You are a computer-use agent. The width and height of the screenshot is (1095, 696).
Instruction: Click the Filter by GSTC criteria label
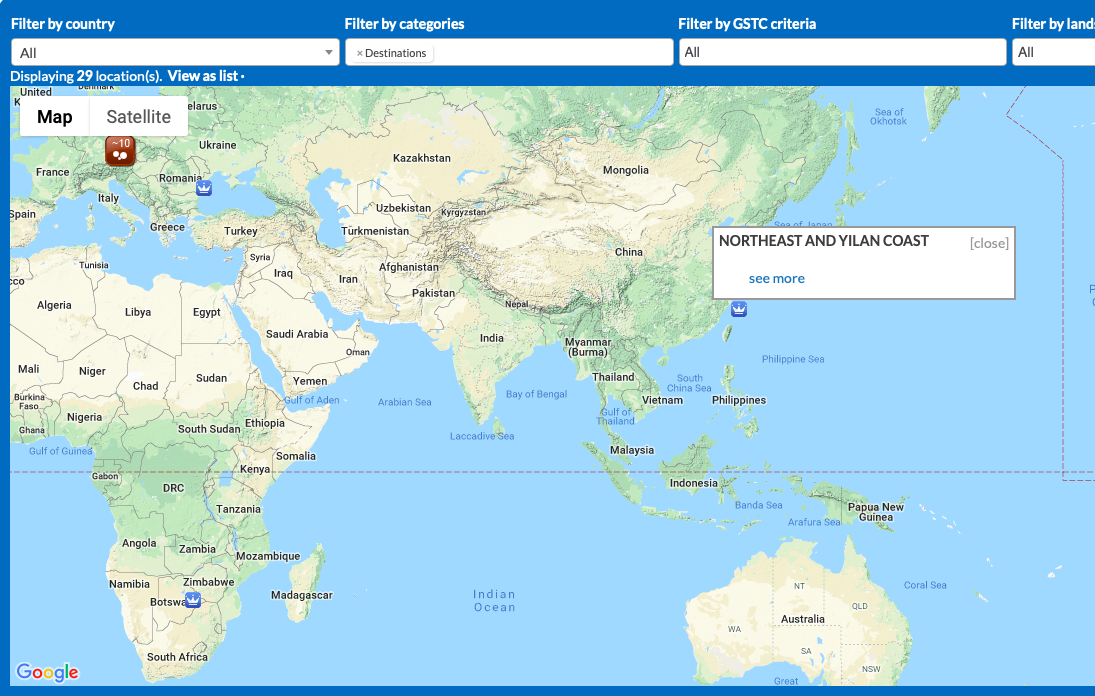point(747,24)
